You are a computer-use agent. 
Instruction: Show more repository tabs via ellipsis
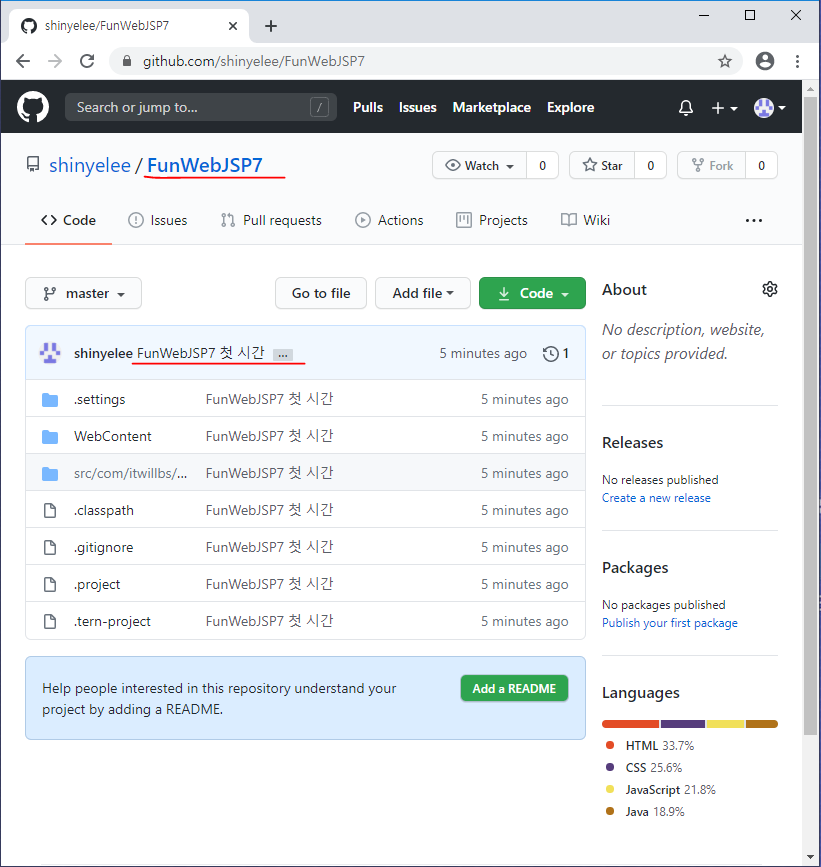click(x=754, y=221)
